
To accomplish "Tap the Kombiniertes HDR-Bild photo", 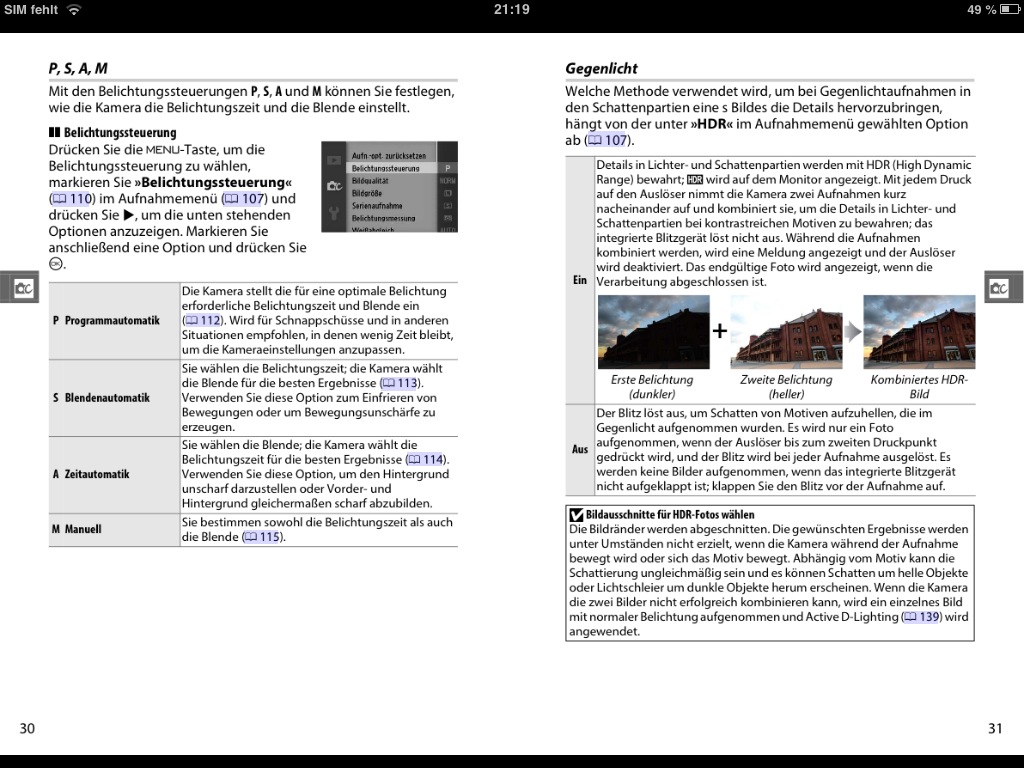I will click(918, 332).
